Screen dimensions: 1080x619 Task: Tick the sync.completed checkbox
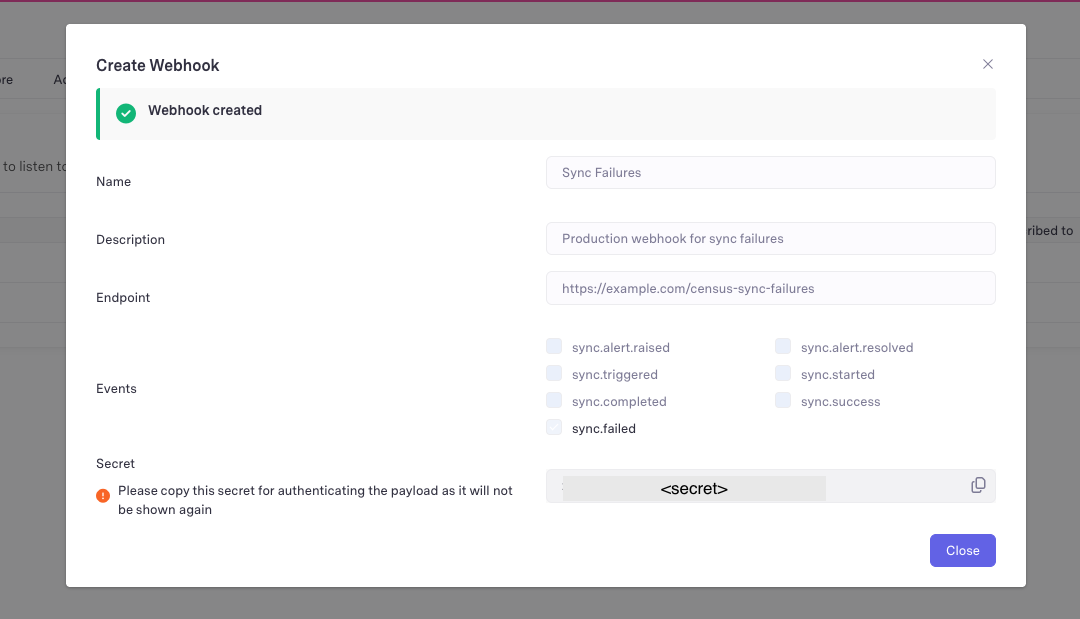tap(554, 401)
